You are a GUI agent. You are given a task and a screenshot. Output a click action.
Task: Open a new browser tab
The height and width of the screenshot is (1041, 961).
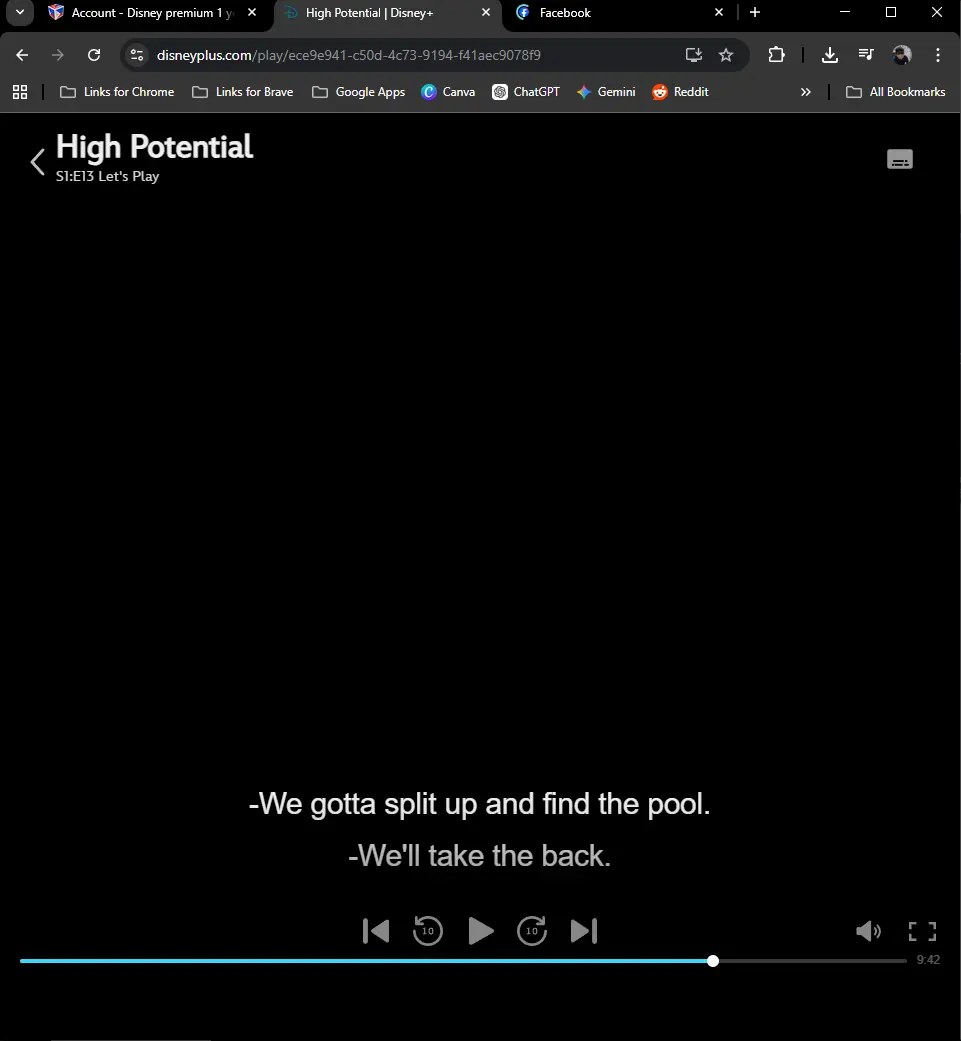point(755,12)
